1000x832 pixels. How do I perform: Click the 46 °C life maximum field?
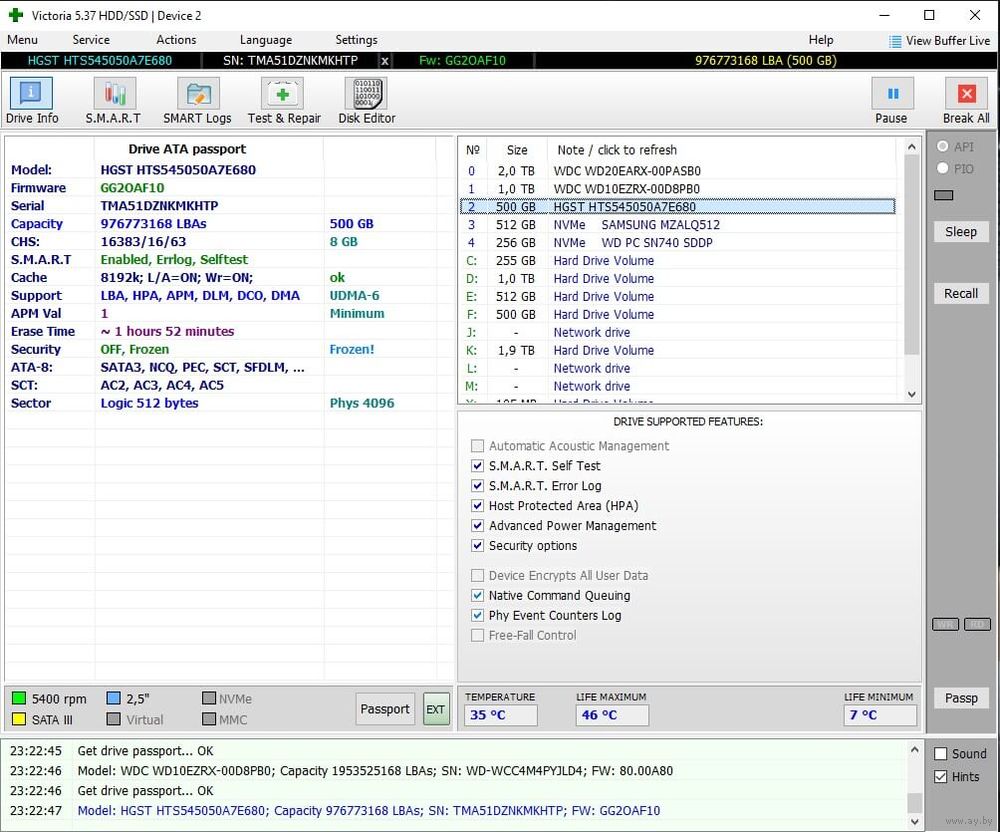612,715
